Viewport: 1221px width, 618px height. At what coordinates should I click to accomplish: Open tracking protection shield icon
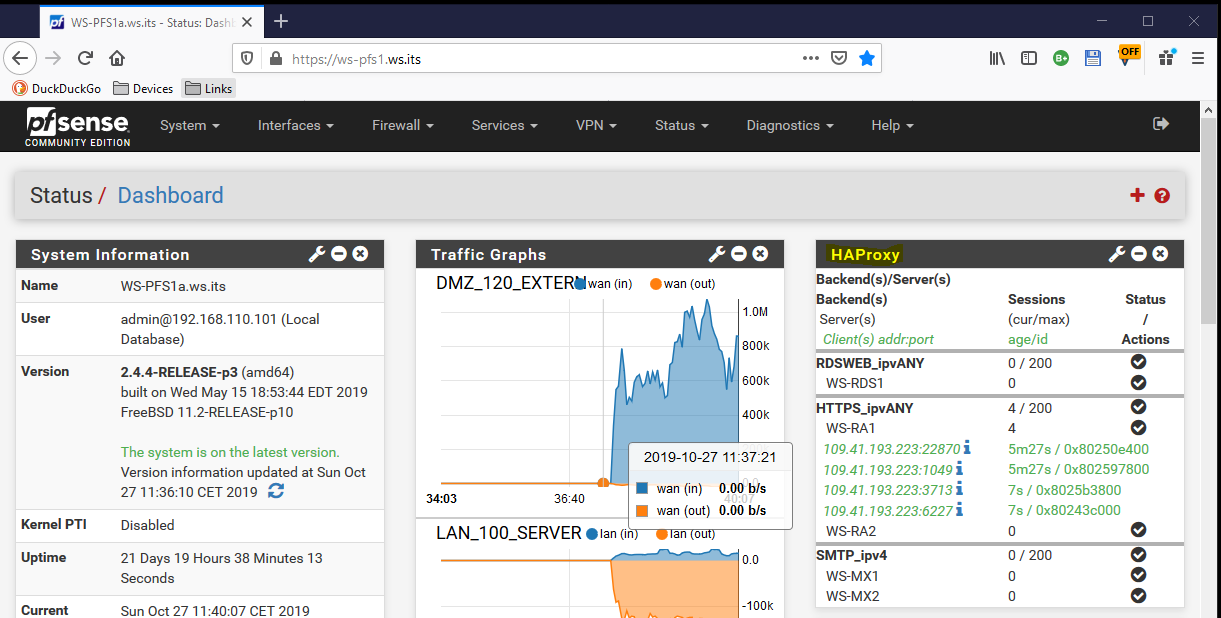(x=248, y=59)
